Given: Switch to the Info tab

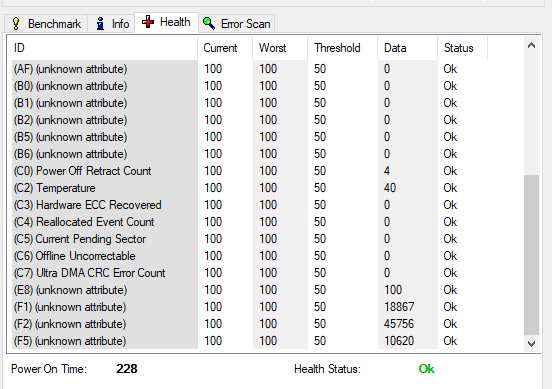Looking at the screenshot, I should (x=112, y=24).
